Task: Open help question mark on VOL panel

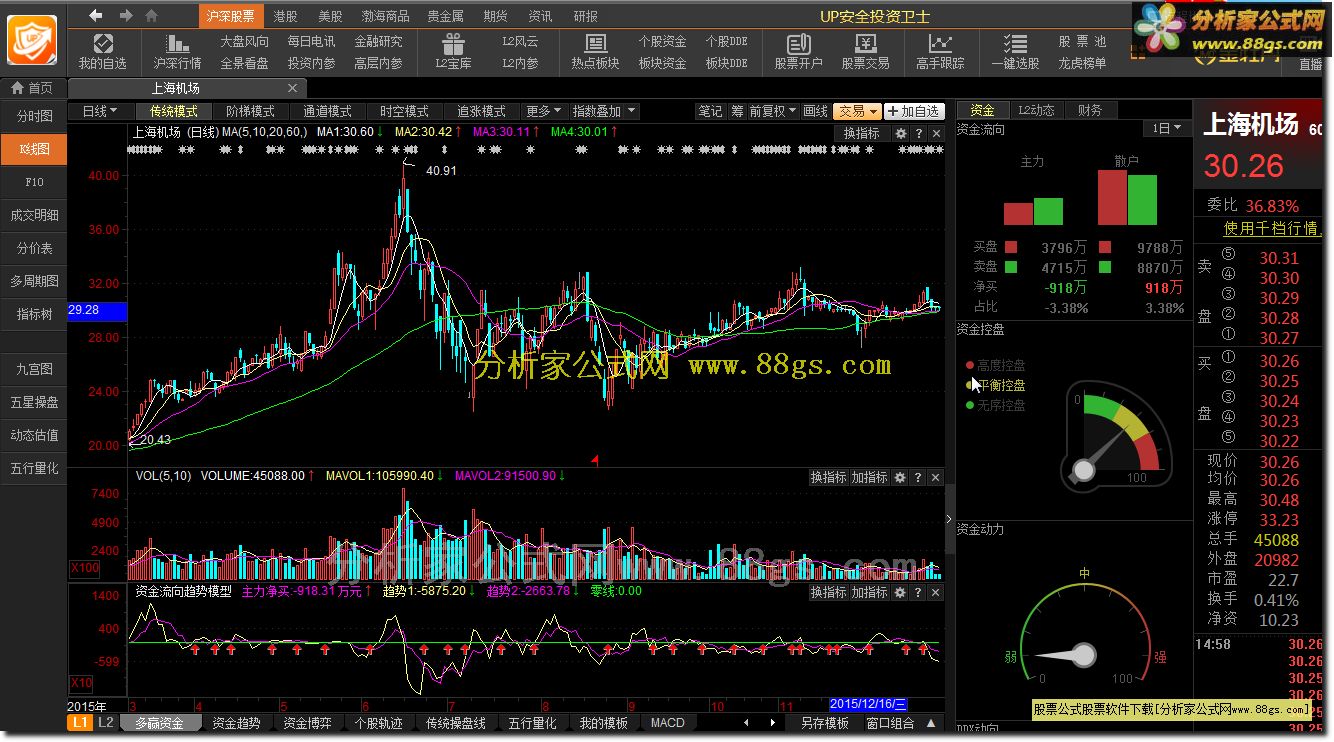Action: click(918, 478)
